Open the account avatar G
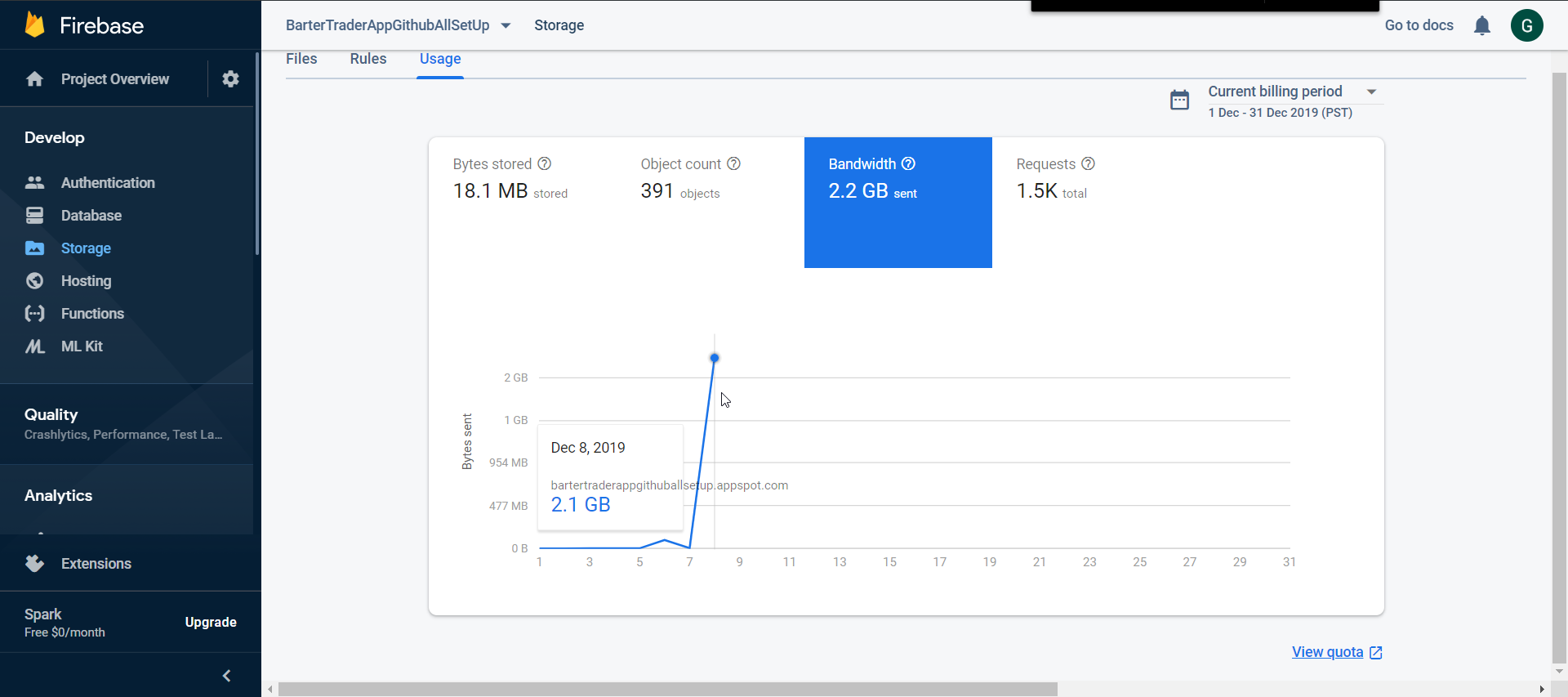The width and height of the screenshot is (1568, 697). pyautogui.click(x=1526, y=25)
